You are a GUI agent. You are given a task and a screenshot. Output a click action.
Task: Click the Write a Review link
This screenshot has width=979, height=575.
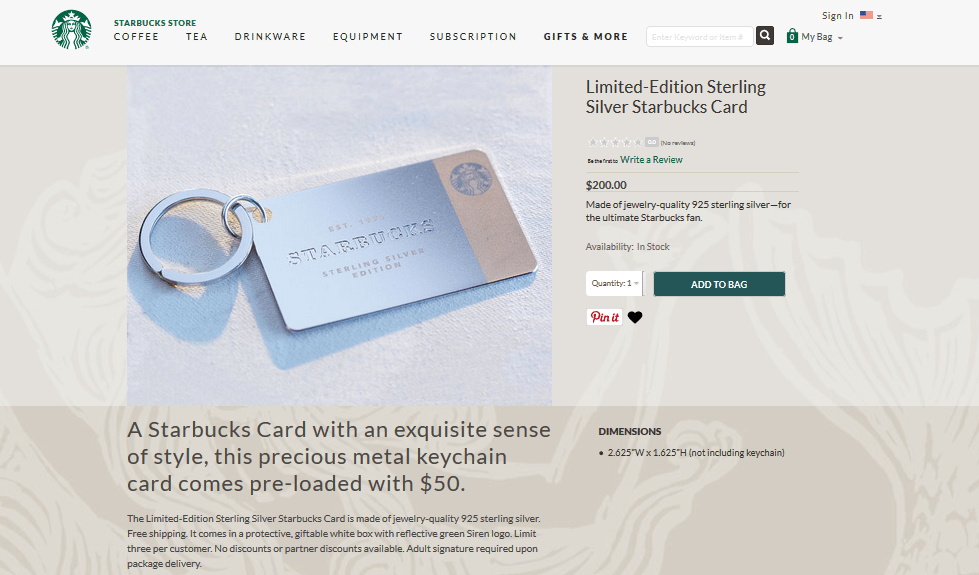point(651,160)
